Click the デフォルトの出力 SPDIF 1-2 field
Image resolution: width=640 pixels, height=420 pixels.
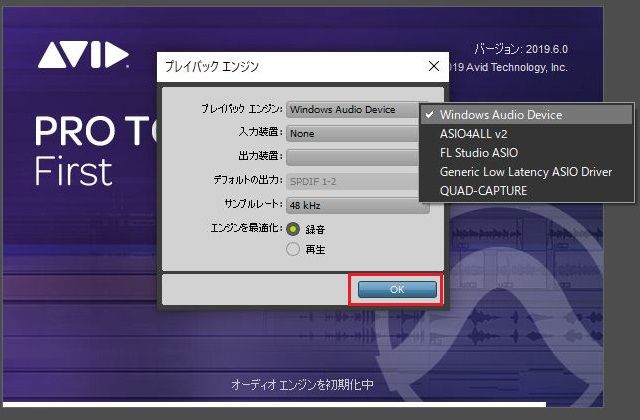(x=352, y=181)
